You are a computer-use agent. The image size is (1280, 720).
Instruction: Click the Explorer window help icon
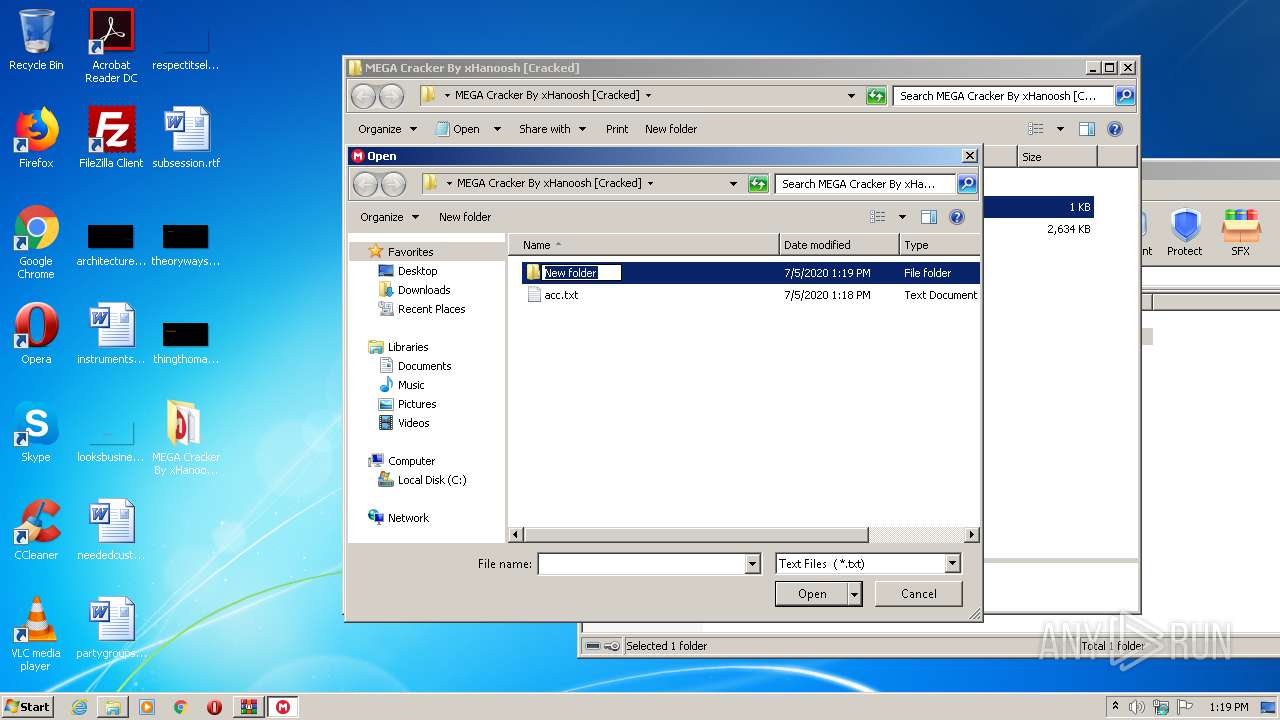coord(1115,129)
